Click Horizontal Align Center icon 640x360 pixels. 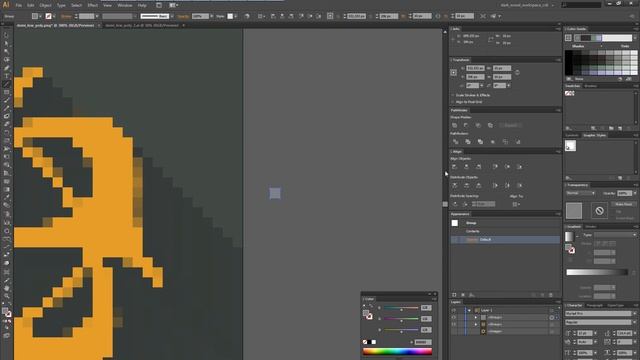pyautogui.click(x=466, y=167)
